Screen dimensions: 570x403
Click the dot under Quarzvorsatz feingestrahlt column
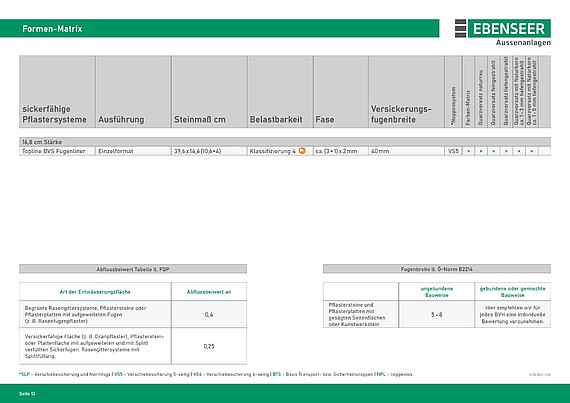click(x=494, y=151)
